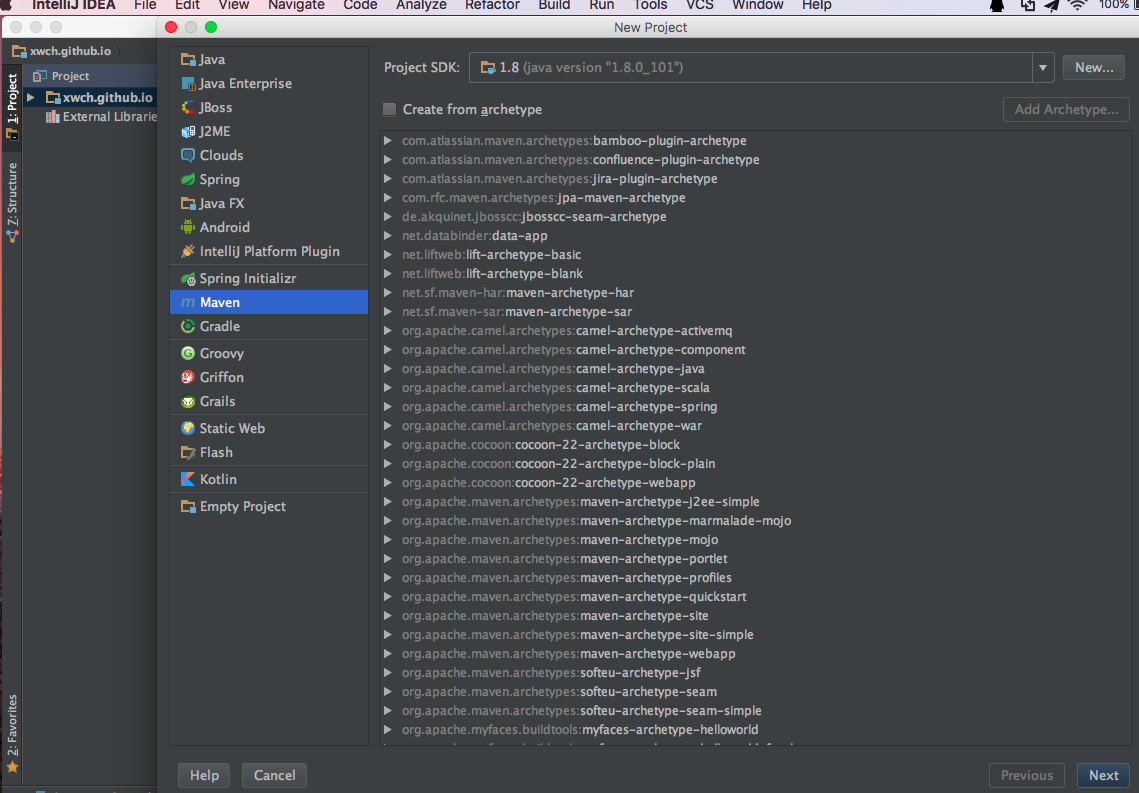Screen dimensions: 1139x793
Task: Select the camel-archetype-spring row
Action: [x=755, y=407]
